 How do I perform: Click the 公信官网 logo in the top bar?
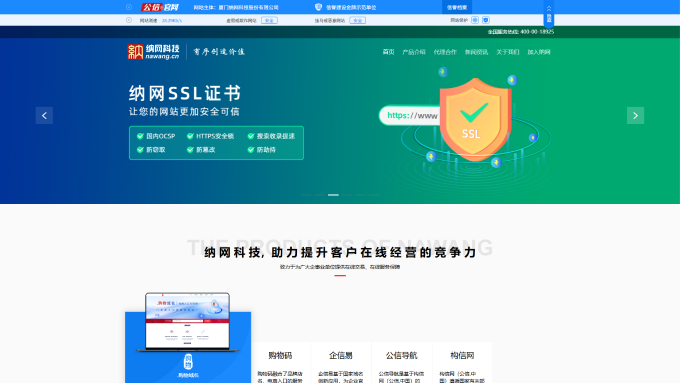pos(160,7)
